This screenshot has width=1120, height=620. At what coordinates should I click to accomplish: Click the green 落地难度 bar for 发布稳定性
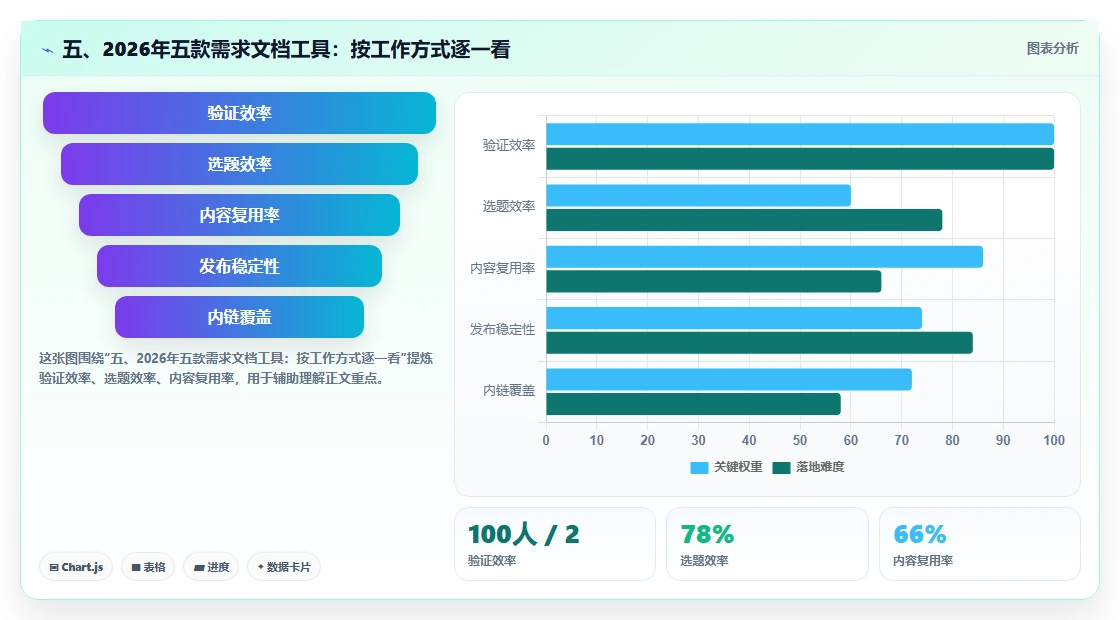(x=759, y=343)
